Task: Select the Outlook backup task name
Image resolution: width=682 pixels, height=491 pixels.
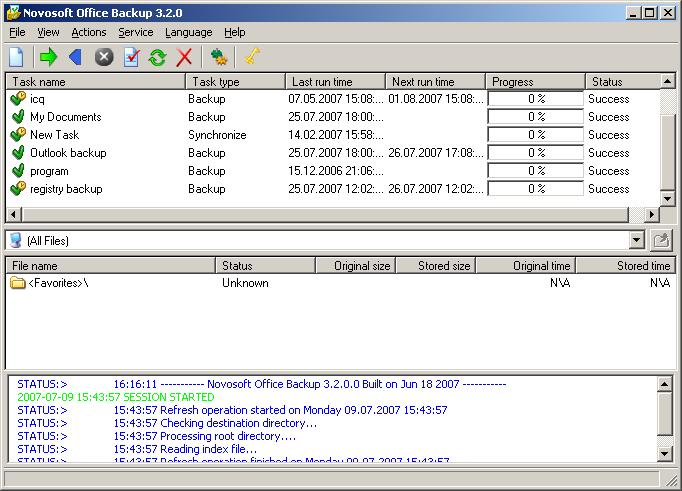Action: point(68,153)
